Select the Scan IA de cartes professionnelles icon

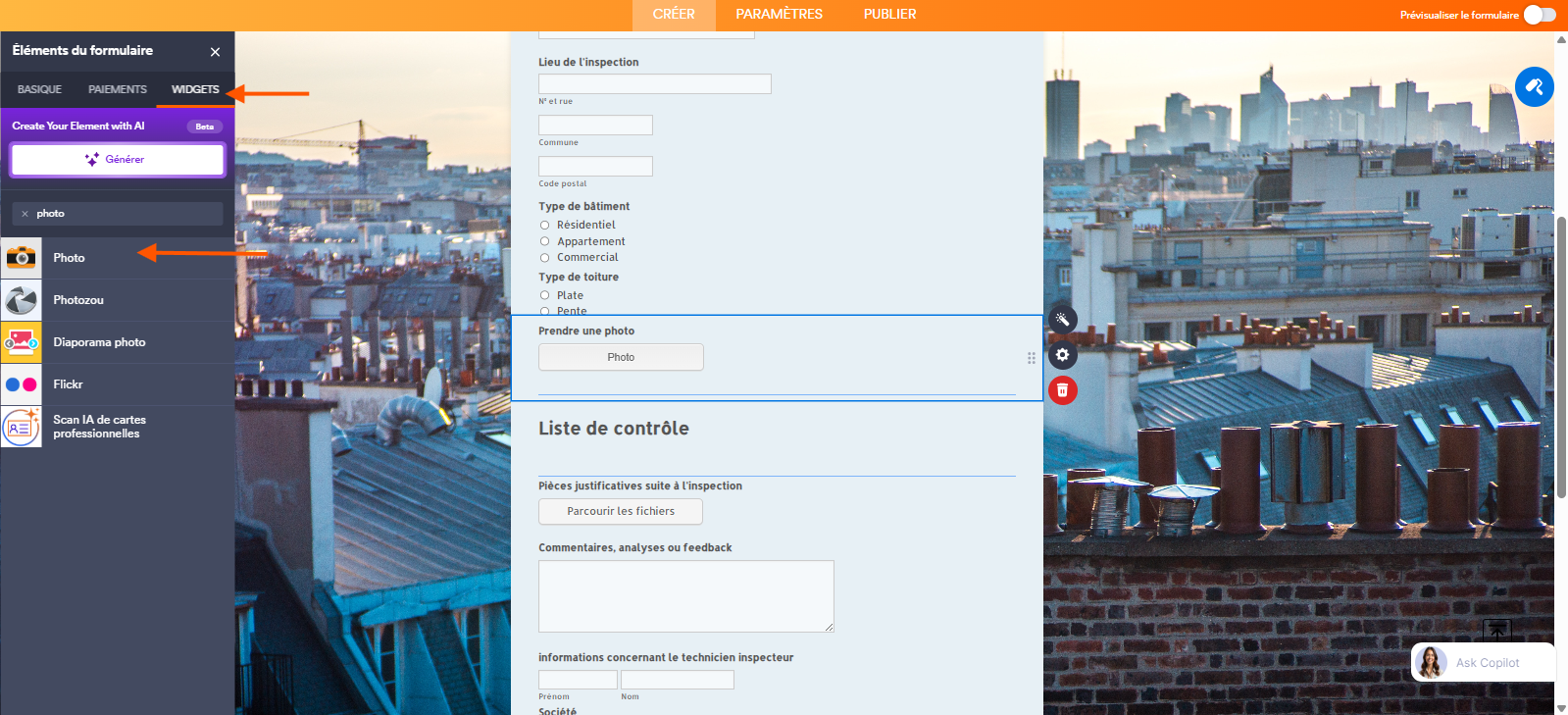point(21,427)
